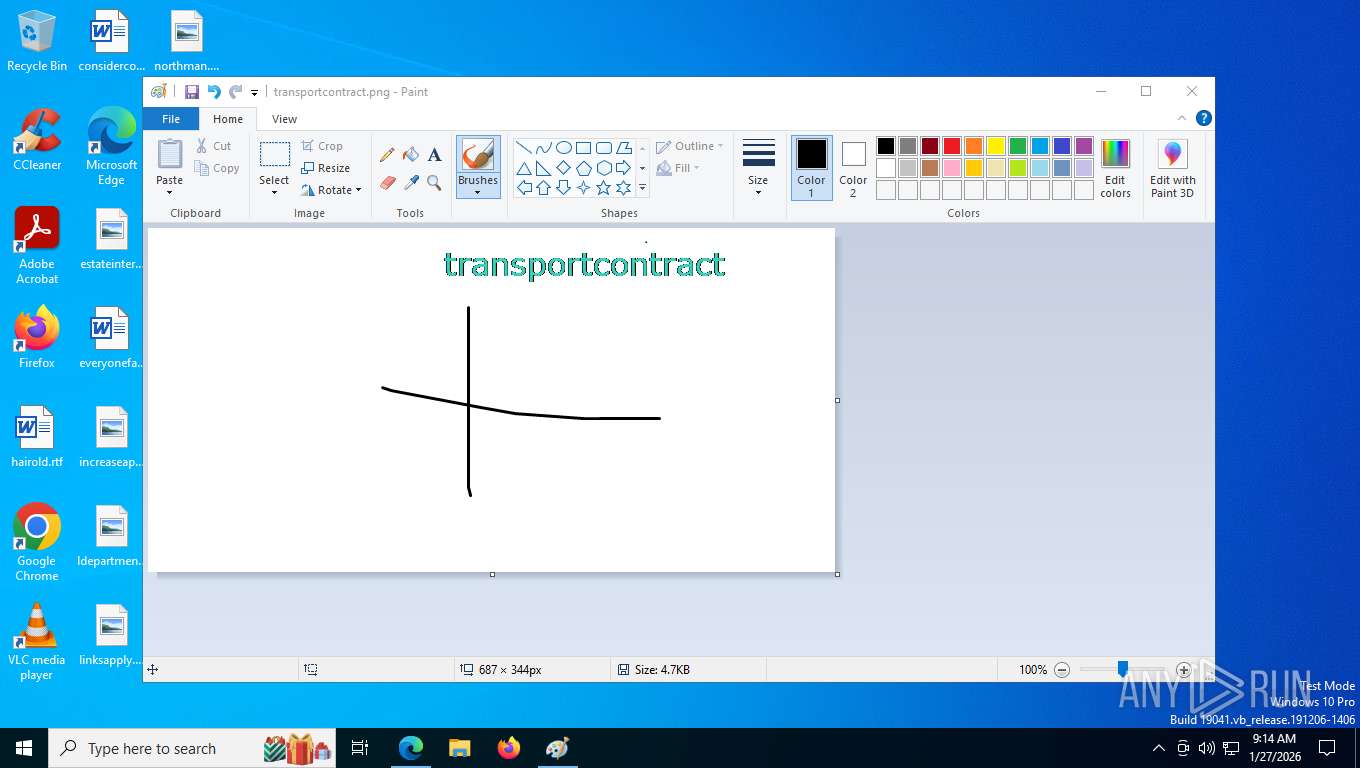Open Customize Quick Access Toolbar dropdown
This screenshot has height=768, width=1360.
254,92
